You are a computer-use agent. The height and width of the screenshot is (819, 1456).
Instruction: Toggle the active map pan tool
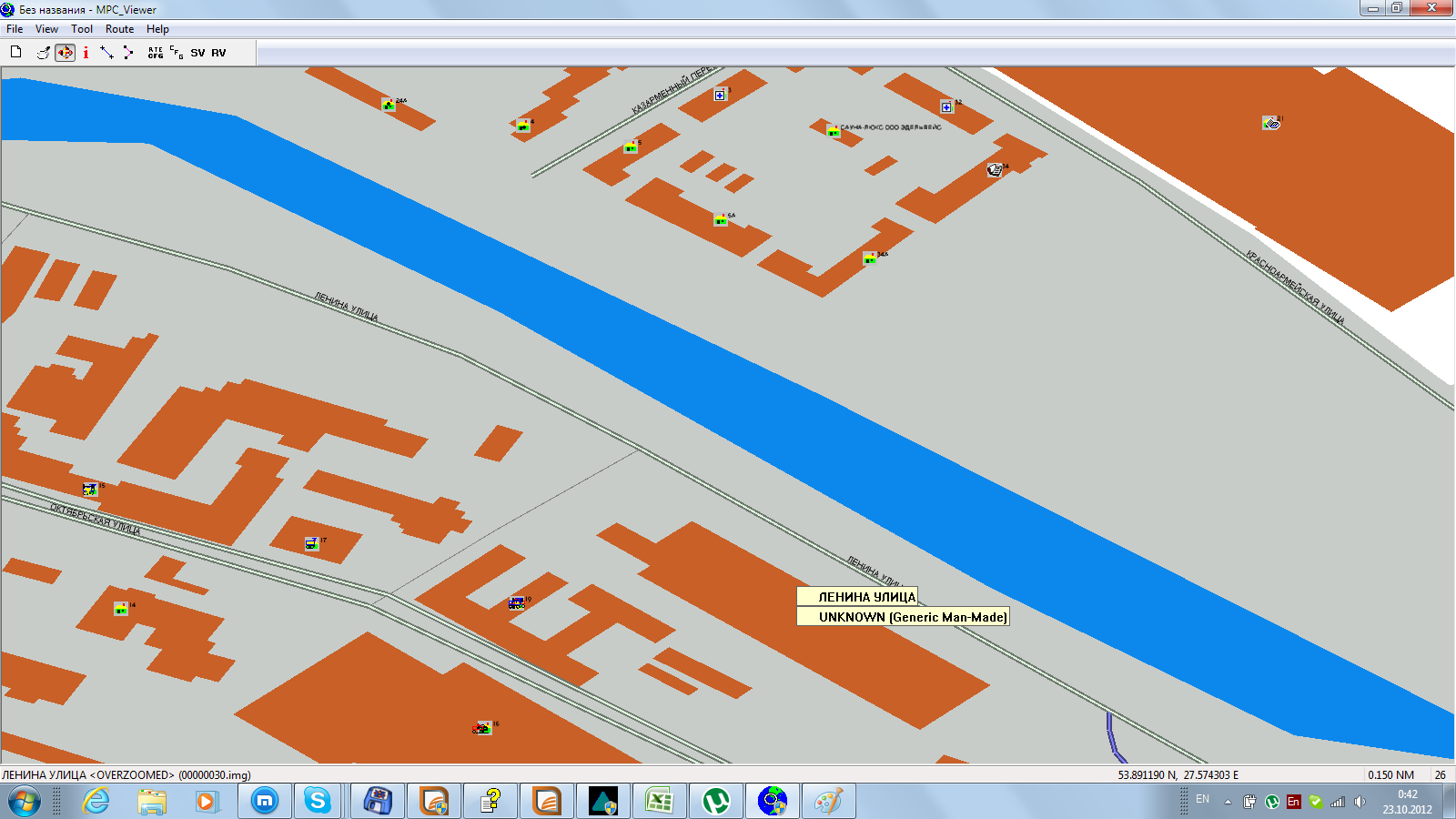[65, 53]
